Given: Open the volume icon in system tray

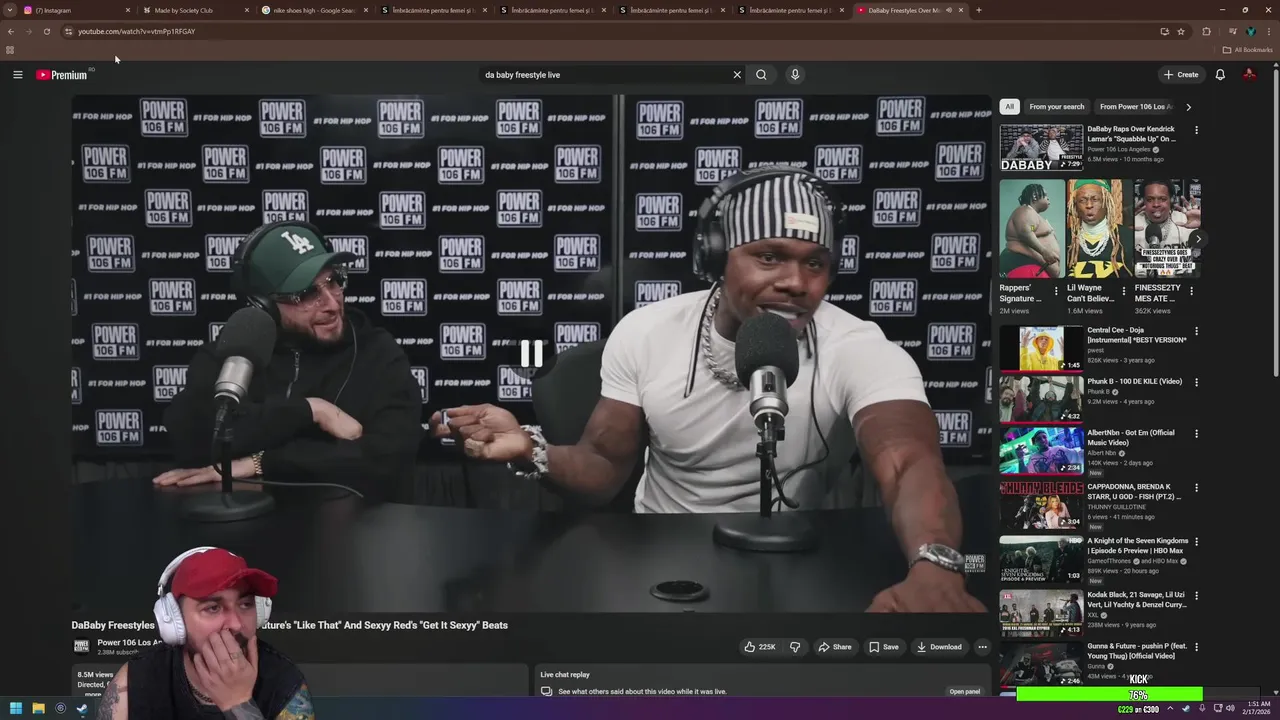Looking at the screenshot, I should tap(1230, 709).
